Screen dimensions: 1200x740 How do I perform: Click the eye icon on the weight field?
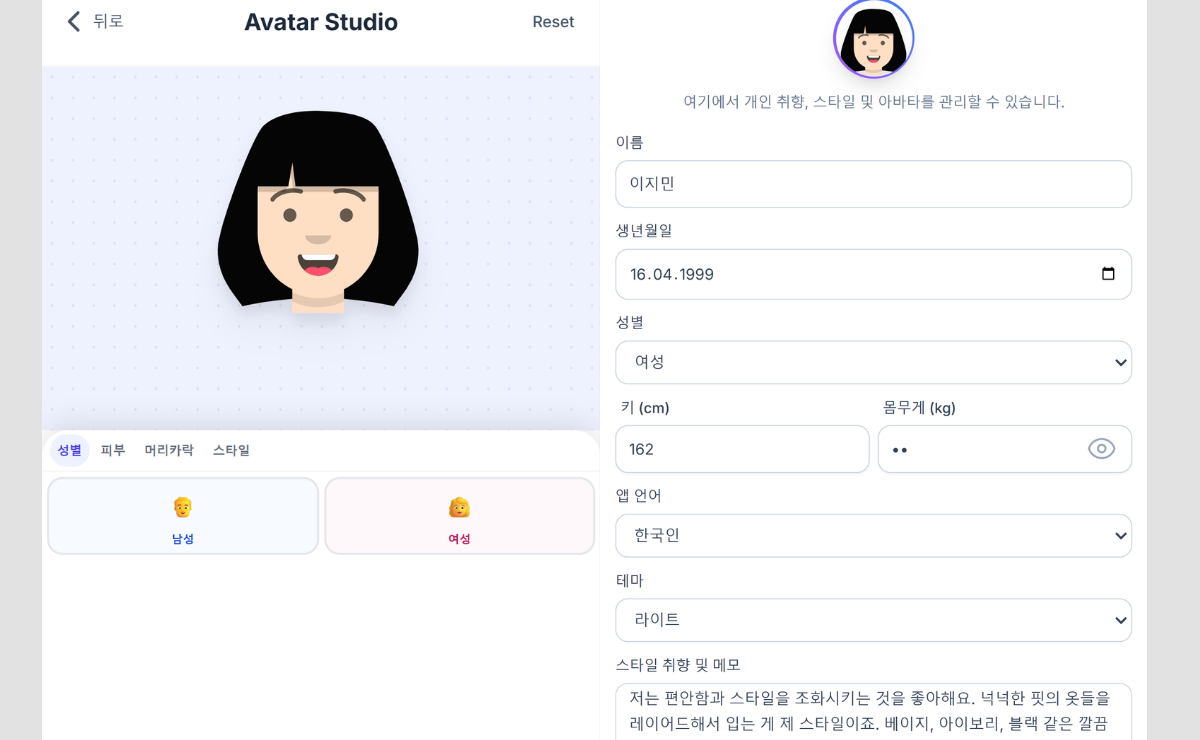1102,449
